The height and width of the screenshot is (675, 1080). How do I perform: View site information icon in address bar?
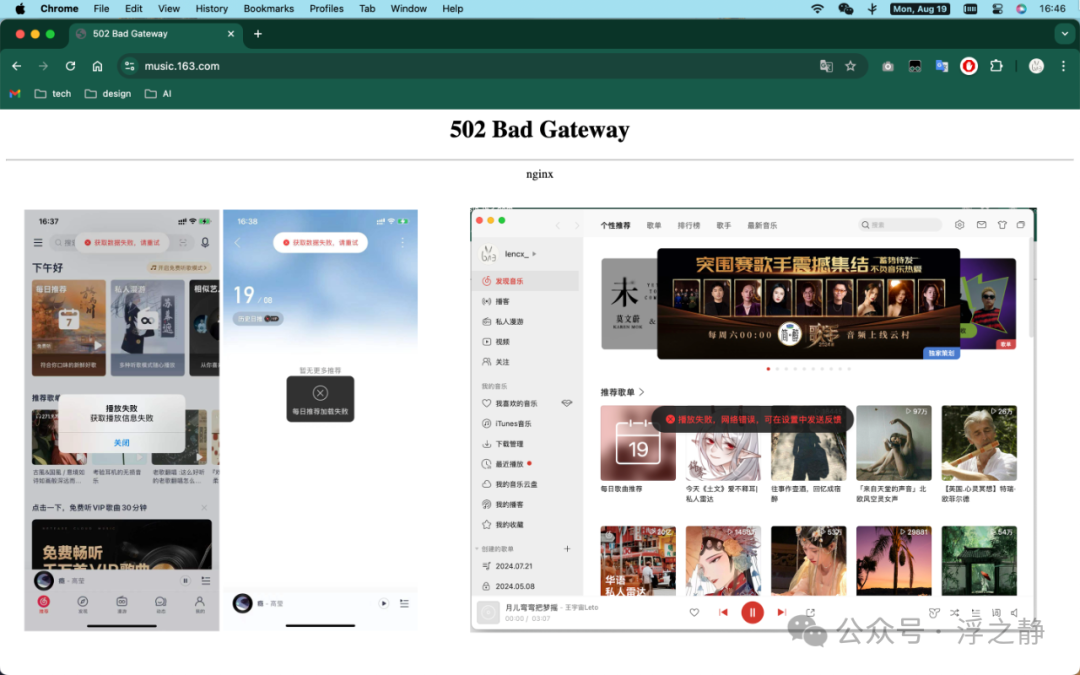[129, 66]
